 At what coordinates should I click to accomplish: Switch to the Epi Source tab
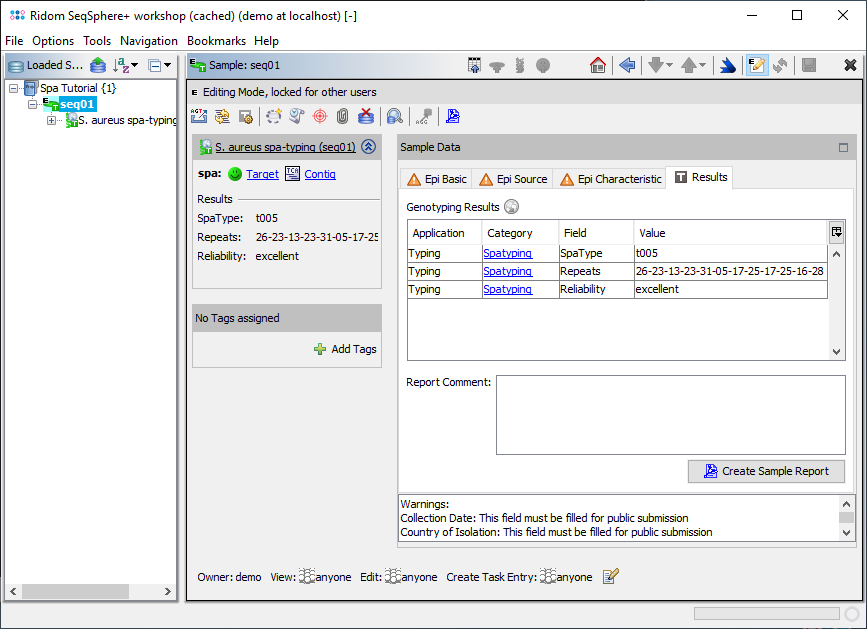(x=512, y=179)
